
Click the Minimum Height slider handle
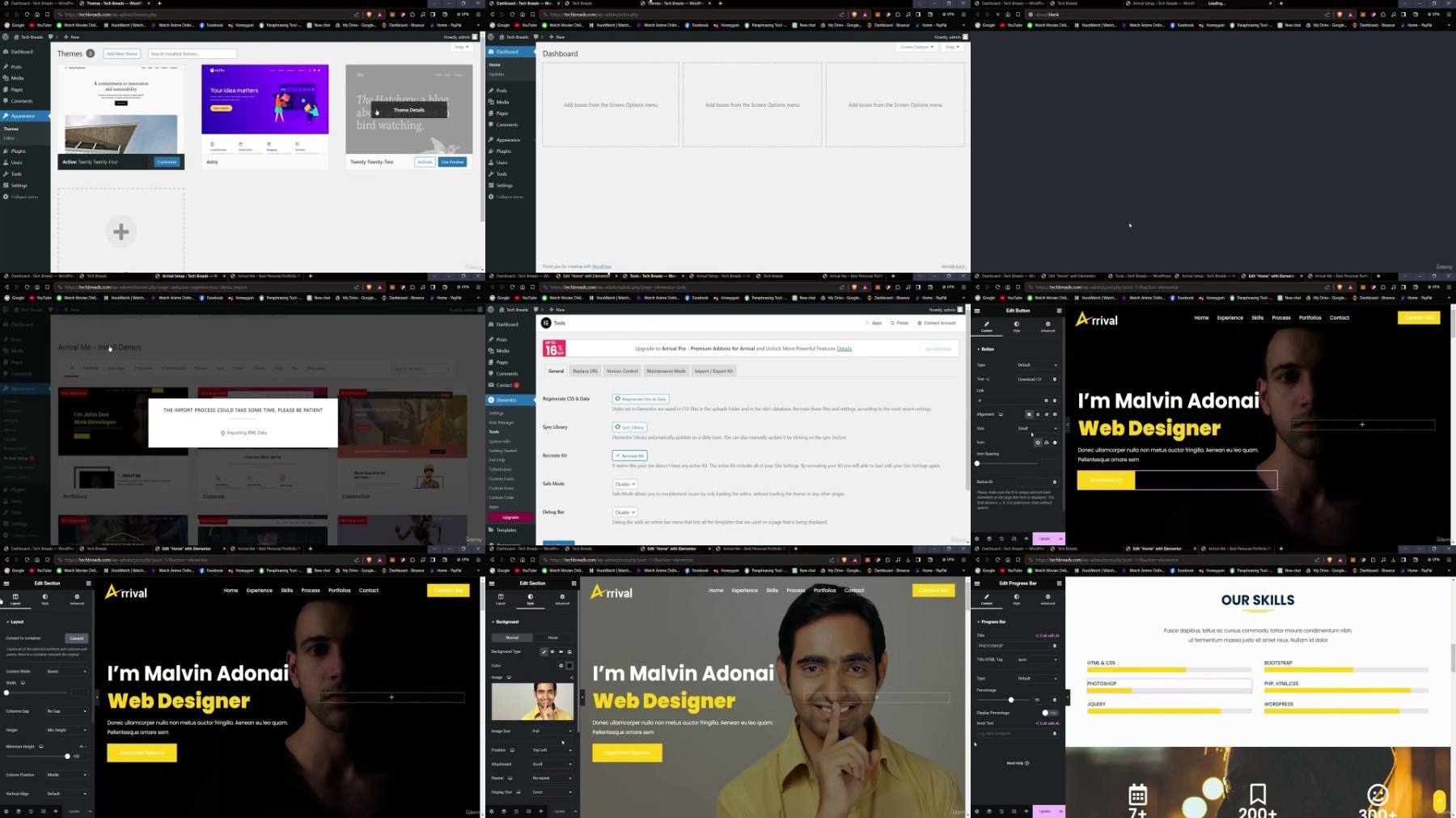tap(67, 757)
